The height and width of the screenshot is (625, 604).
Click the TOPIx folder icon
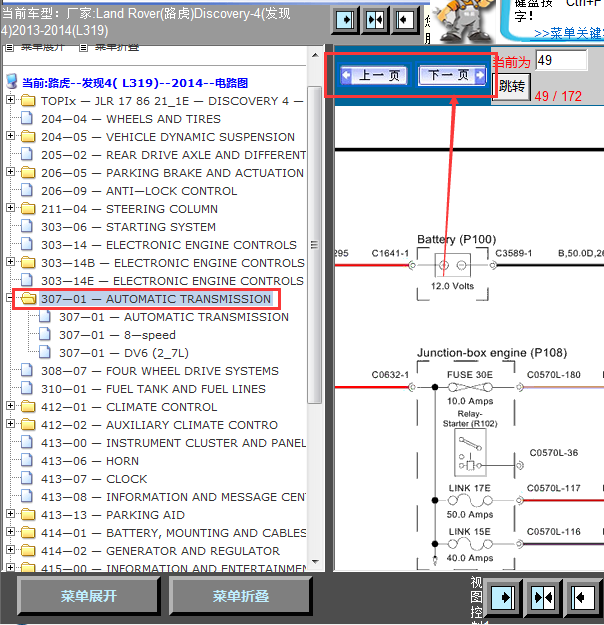(28, 100)
